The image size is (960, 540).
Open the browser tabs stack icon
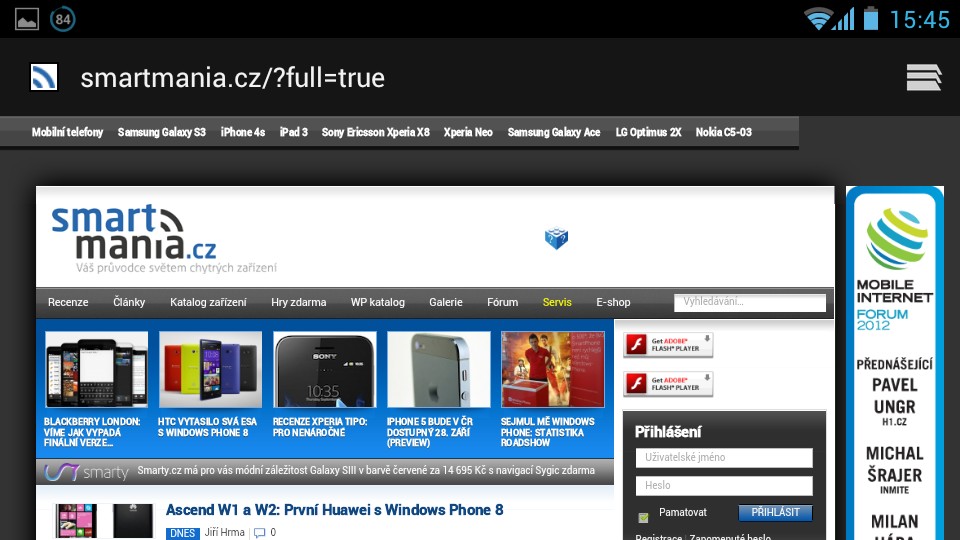(x=924, y=77)
